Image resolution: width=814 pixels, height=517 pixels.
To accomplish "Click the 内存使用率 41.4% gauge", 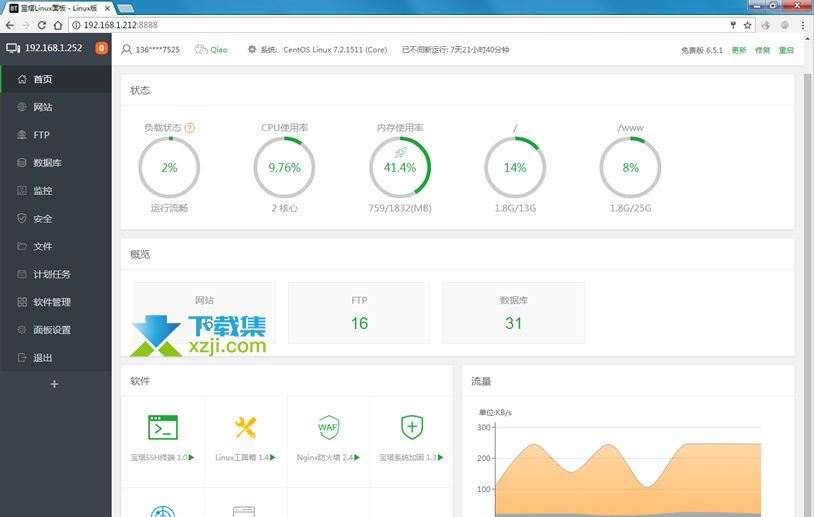I will (x=400, y=167).
